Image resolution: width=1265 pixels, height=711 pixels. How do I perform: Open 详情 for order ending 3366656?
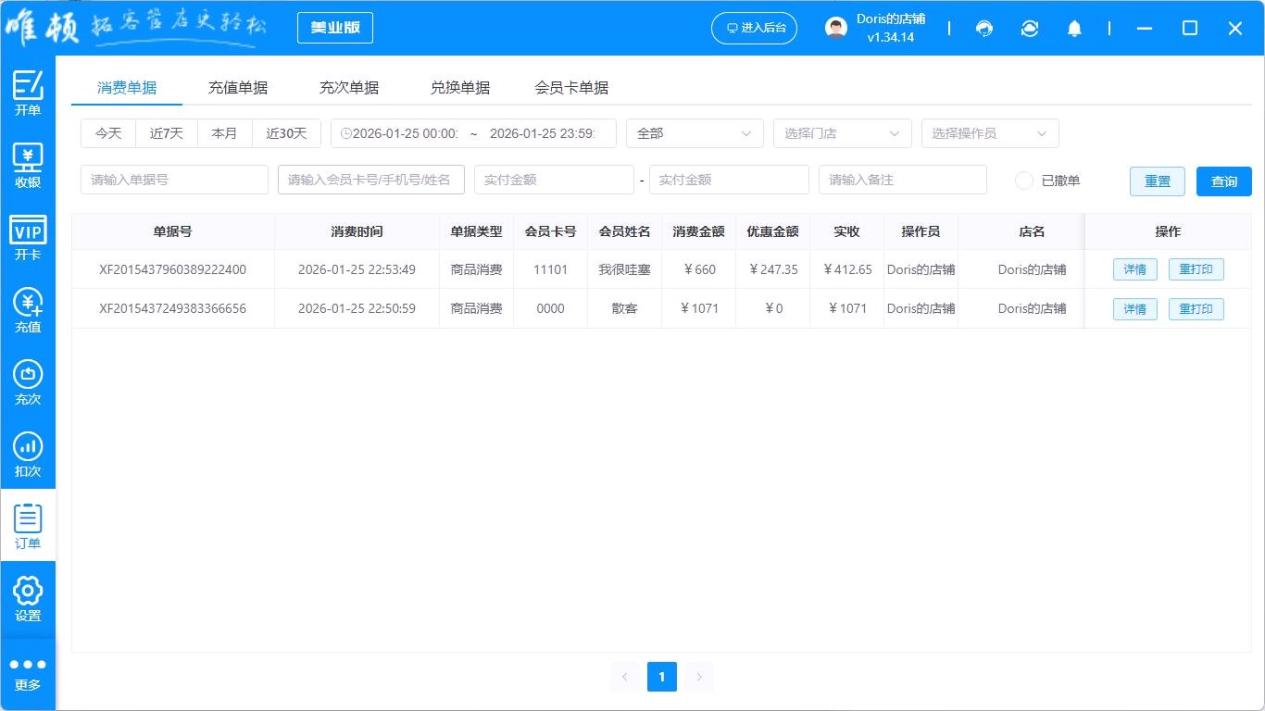coord(1135,309)
